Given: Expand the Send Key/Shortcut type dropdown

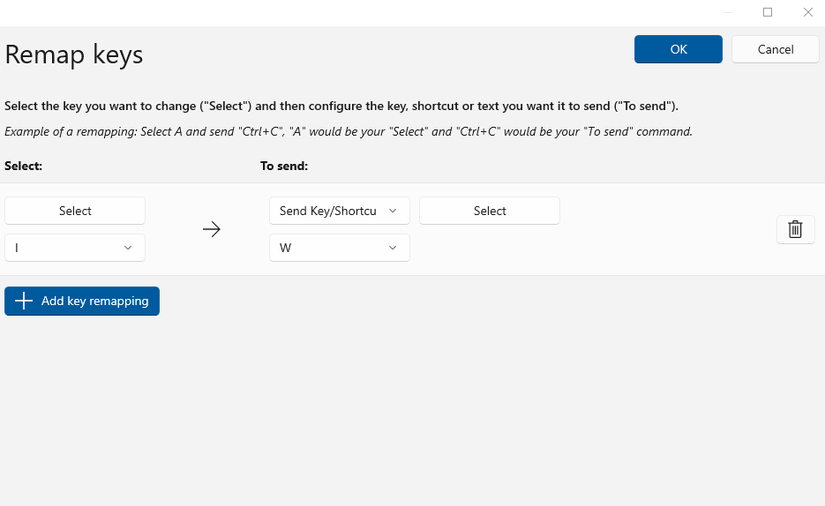Looking at the screenshot, I should pyautogui.click(x=339, y=211).
